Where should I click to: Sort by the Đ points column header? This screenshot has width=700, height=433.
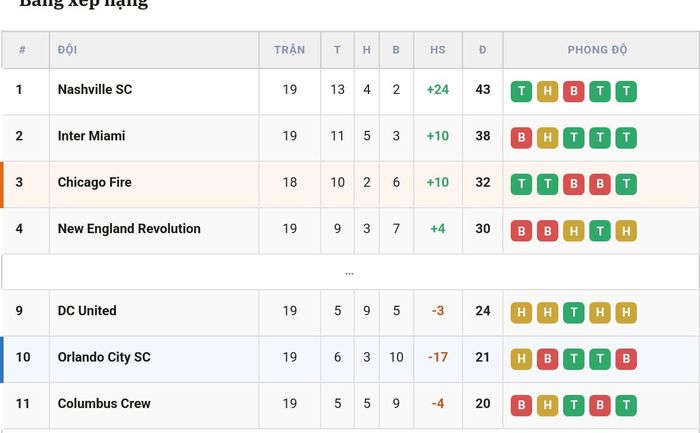click(483, 50)
